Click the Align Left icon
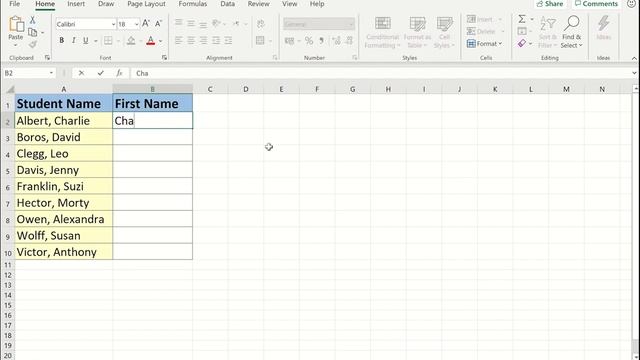The image size is (640, 360). pyautogui.click(x=179, y=40)
